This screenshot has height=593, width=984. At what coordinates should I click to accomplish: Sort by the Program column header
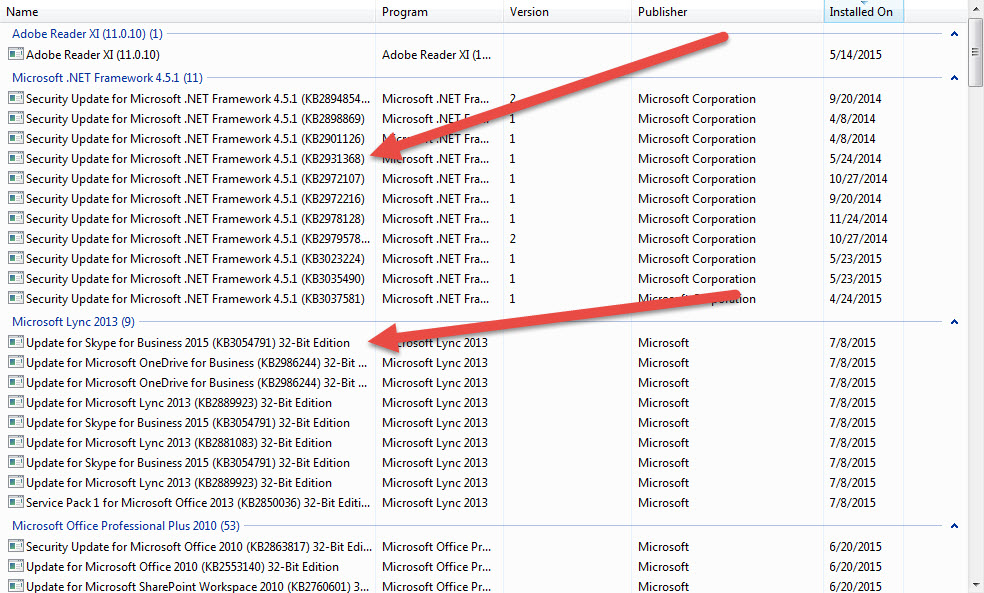tap(439, 11)
